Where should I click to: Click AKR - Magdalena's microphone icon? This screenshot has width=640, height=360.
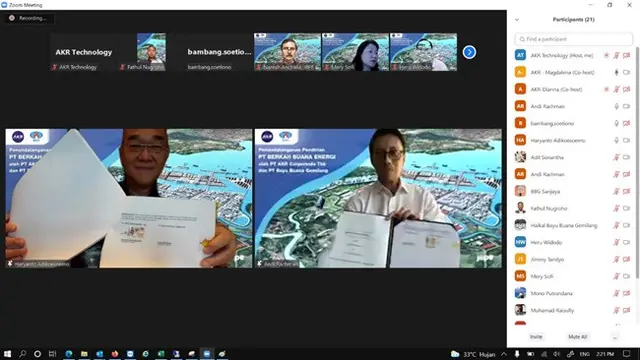[x=616, y=72]
